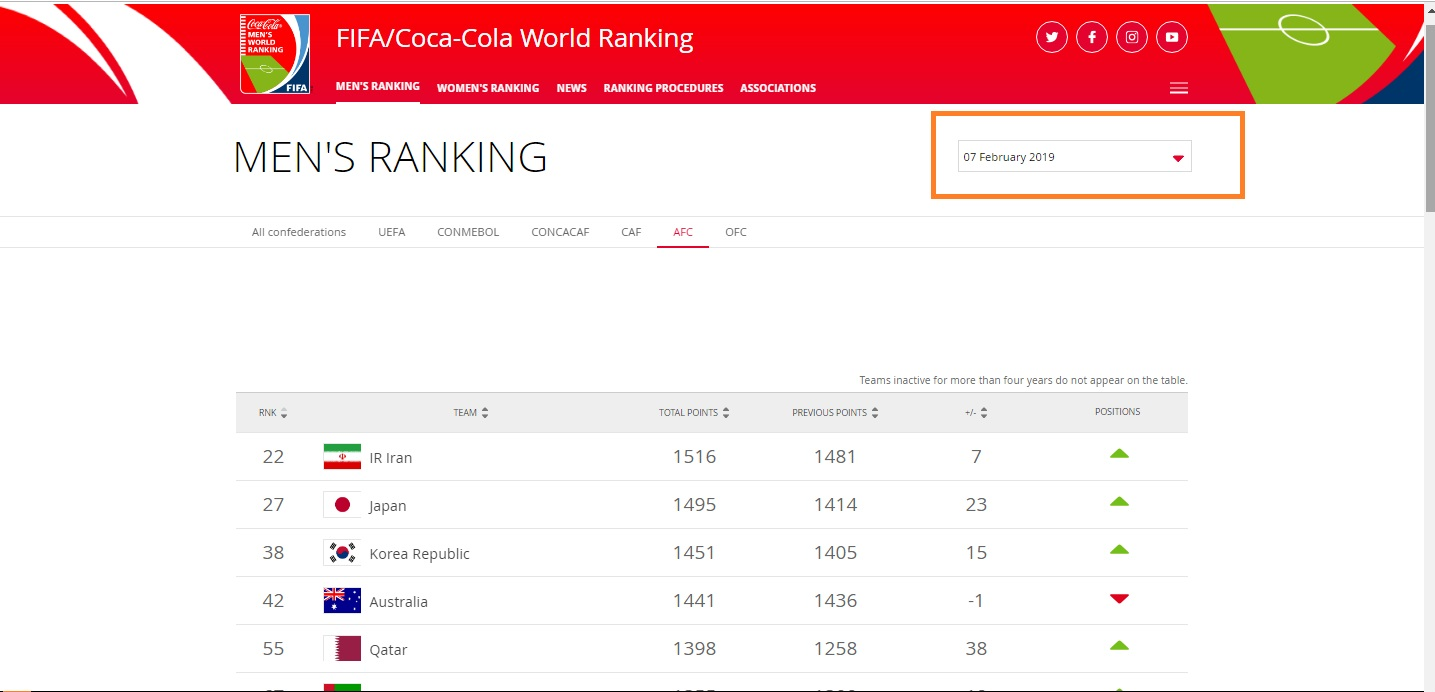Switch to the UEFA confederation tab
Viewport: 1435px width, 692px height.
coord(392,232)
